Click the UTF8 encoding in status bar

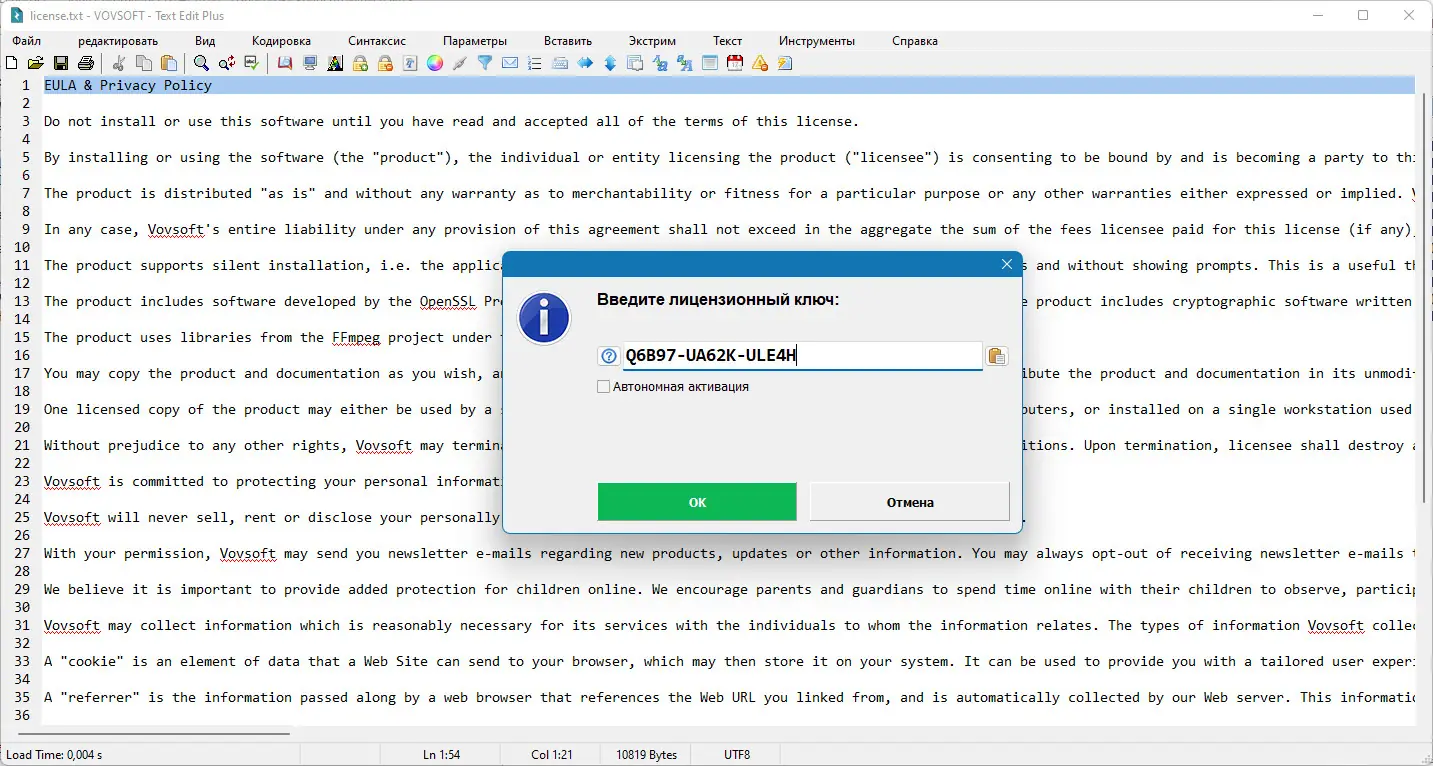737,755
